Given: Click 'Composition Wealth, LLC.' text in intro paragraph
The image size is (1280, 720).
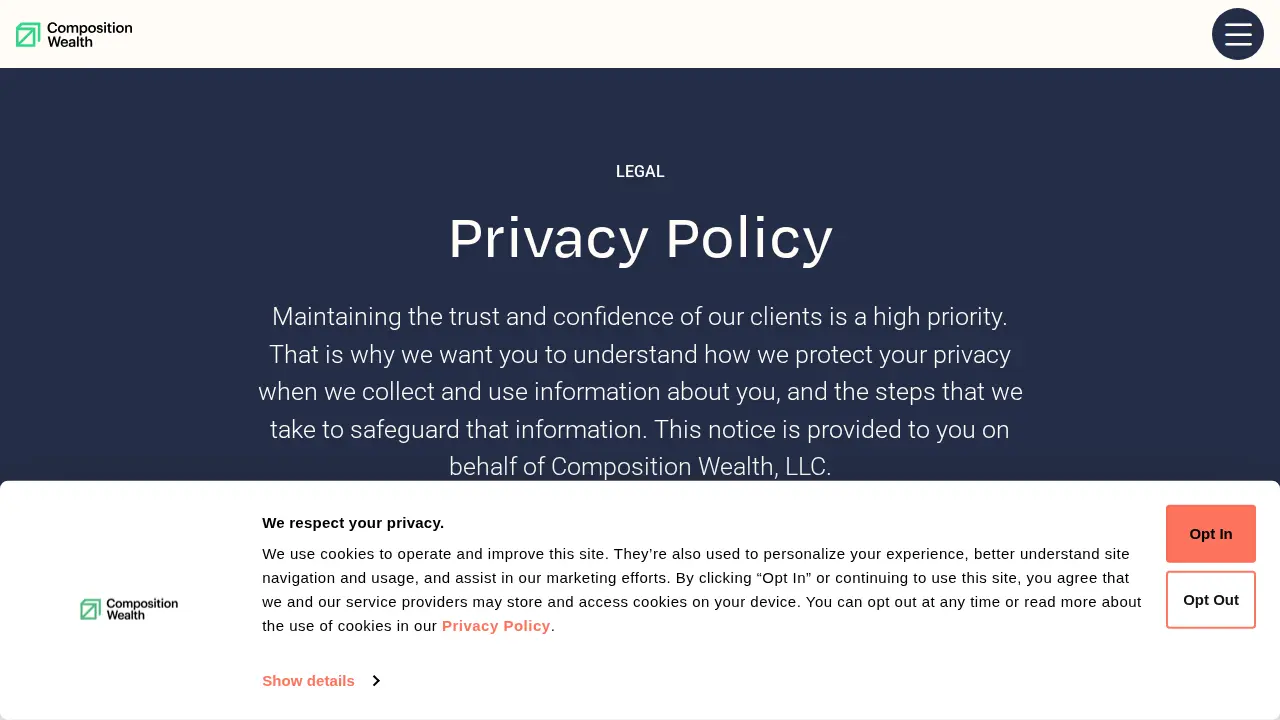Looking at the screenshot, I should 691,467.
